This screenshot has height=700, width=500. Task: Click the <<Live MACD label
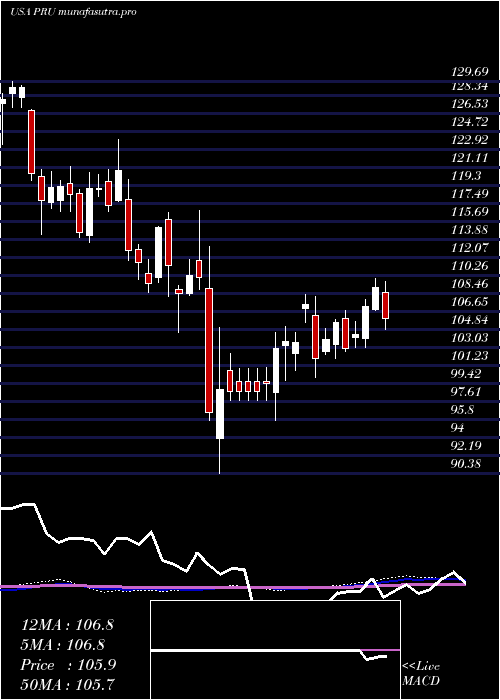421,673
